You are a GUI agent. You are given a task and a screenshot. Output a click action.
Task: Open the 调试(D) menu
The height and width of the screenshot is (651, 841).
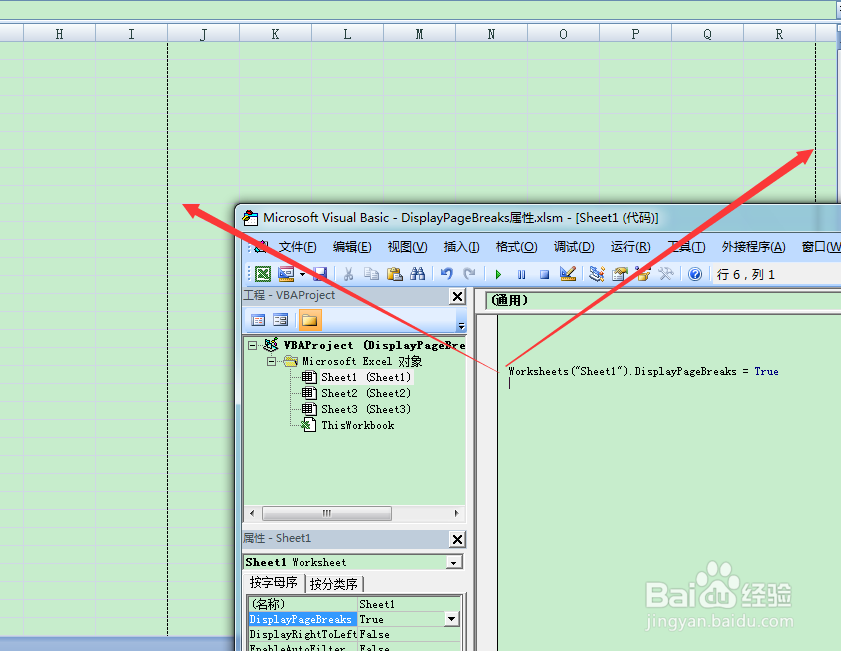pyautogui.click(x=574, y=247)
